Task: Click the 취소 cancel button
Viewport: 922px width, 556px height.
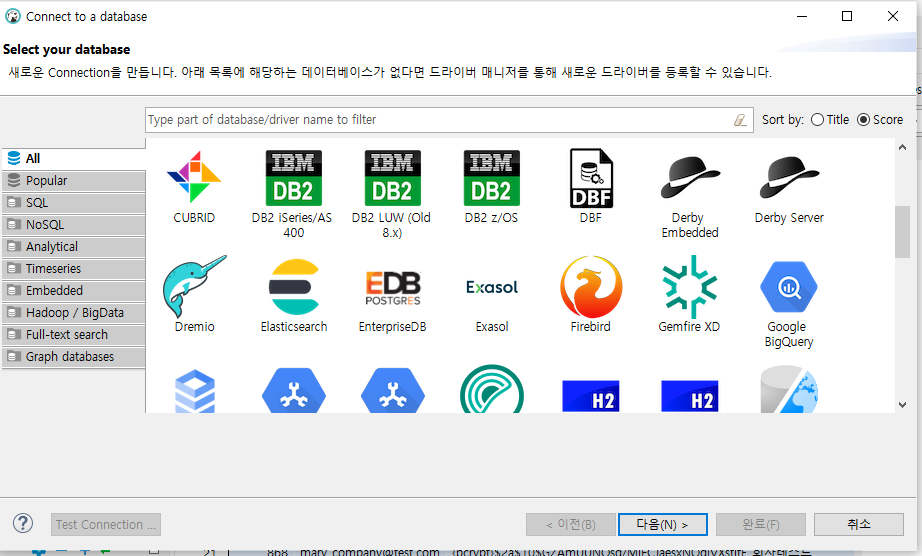Action: pos(858,524)
